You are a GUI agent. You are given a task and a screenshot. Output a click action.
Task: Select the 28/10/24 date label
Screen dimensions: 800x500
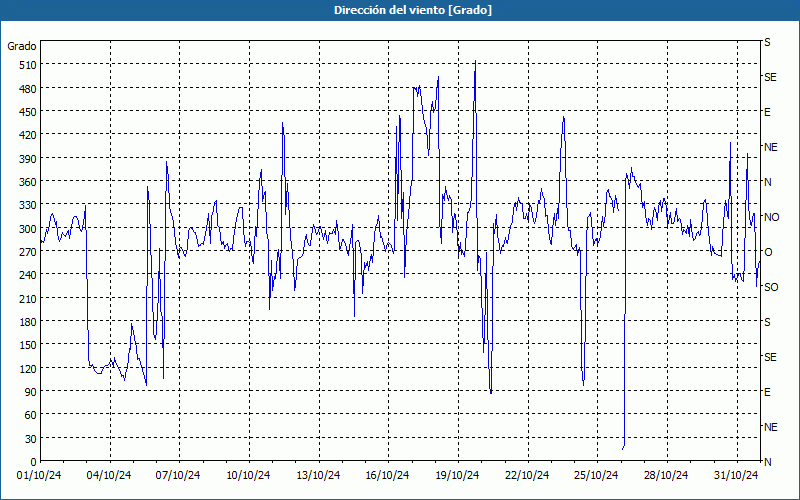[666, 476]
